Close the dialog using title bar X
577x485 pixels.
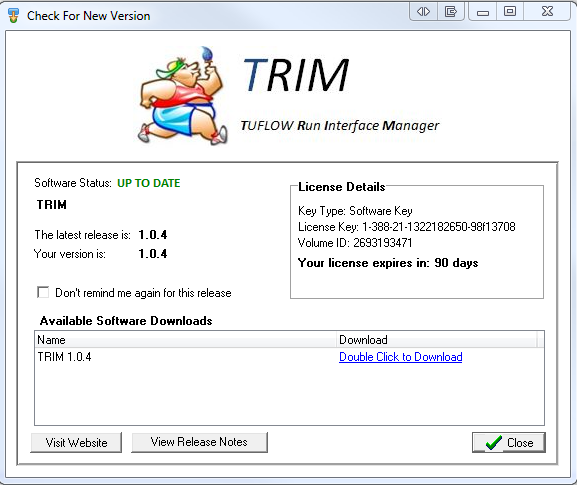(547, 12)
